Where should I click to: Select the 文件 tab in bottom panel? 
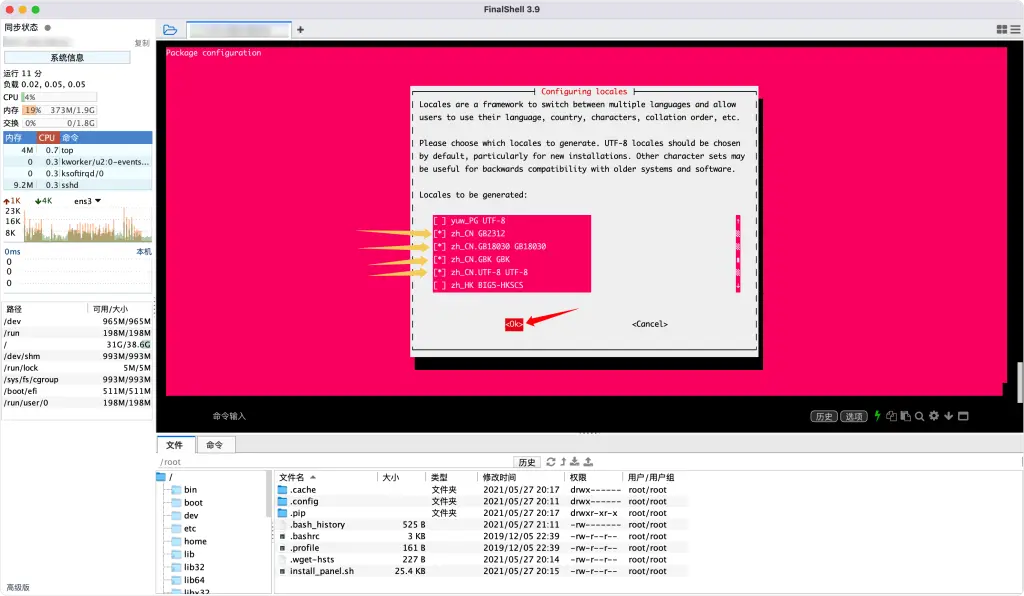click(x=174, y=445)
